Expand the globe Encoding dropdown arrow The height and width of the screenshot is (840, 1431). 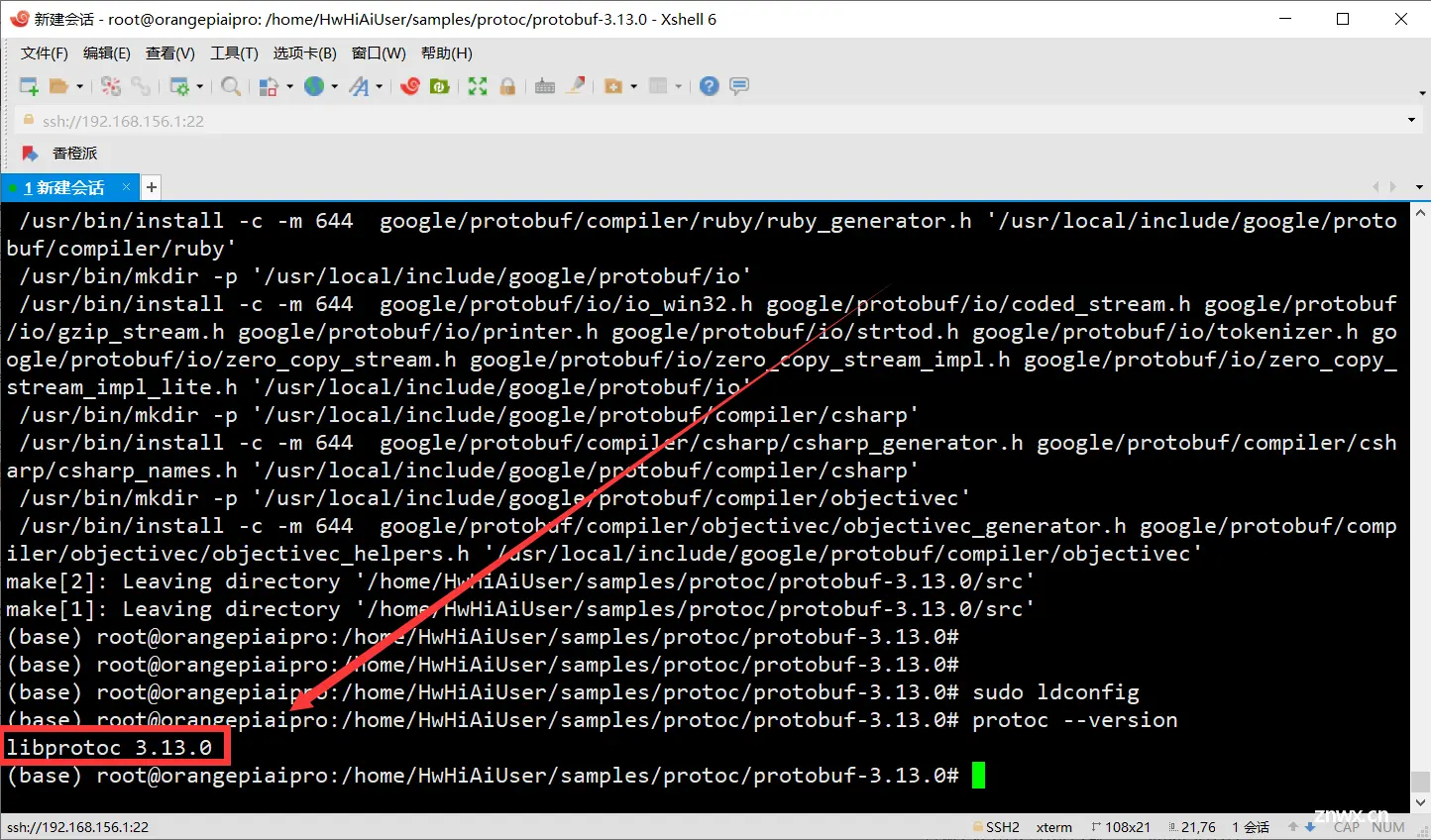[335, 86]
